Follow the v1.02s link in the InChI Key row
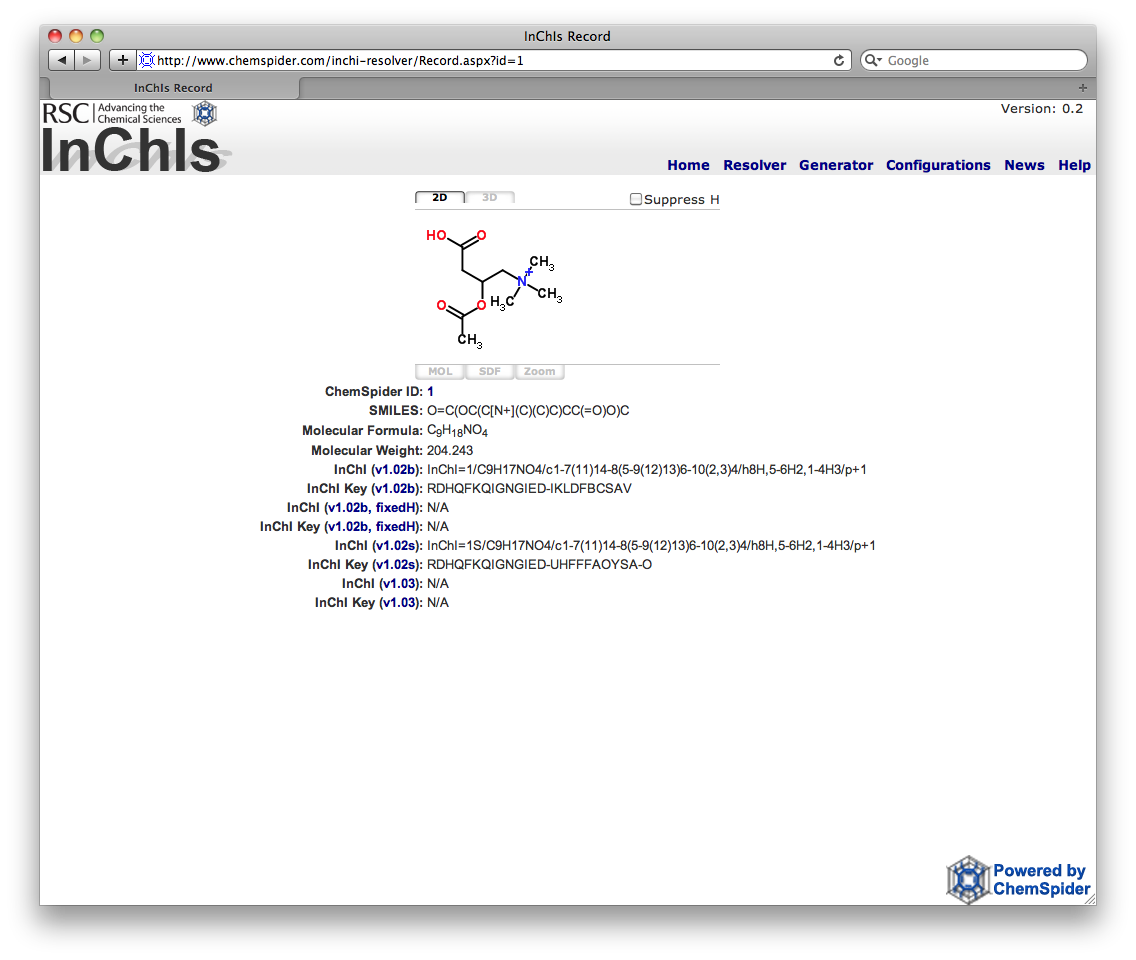 point(396,564)
